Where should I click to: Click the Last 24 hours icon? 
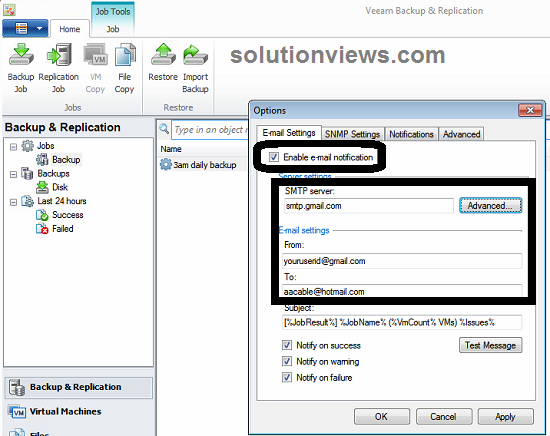(x=27, y=201)
